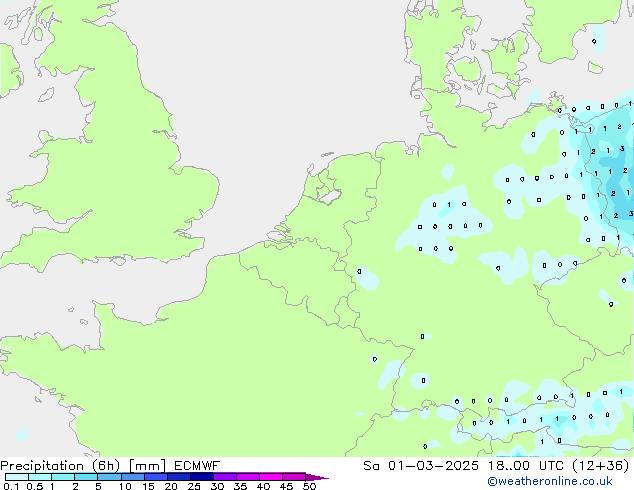Click the "(12+36)" forecast run text

[x=601, y=466]
